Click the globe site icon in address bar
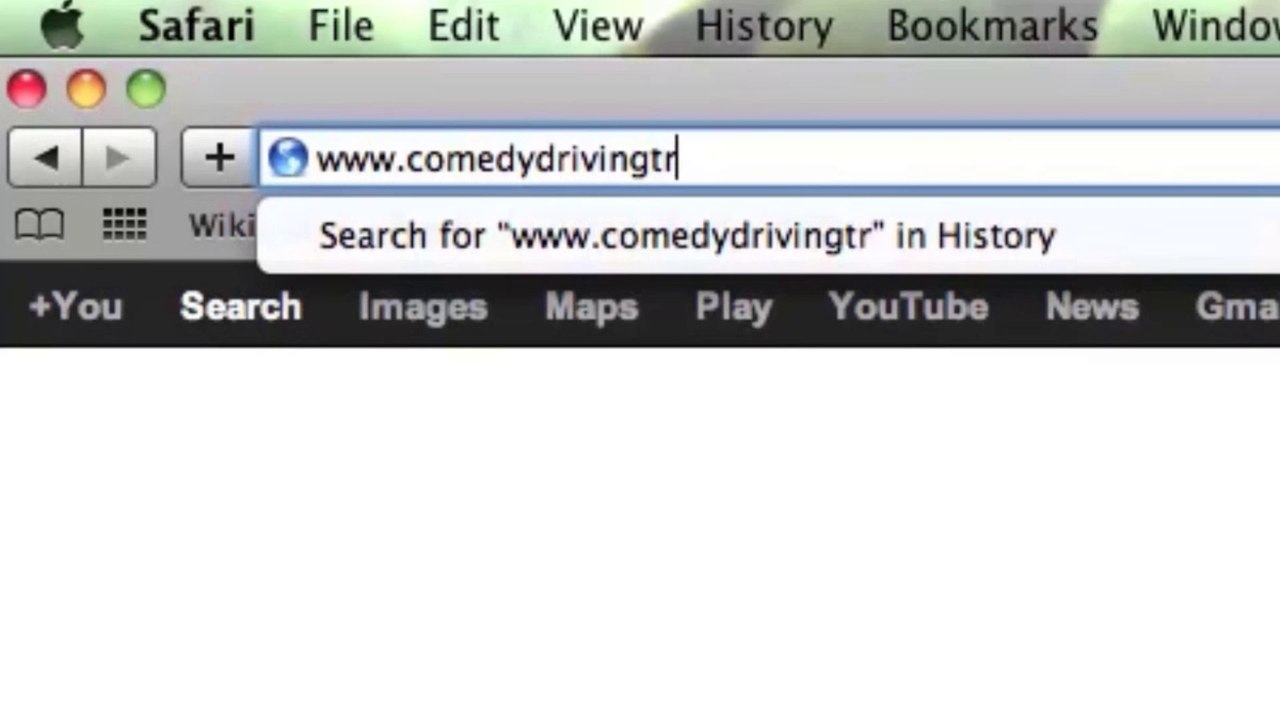This screenshot has height=720, width=1280. [x=288, y=158]
